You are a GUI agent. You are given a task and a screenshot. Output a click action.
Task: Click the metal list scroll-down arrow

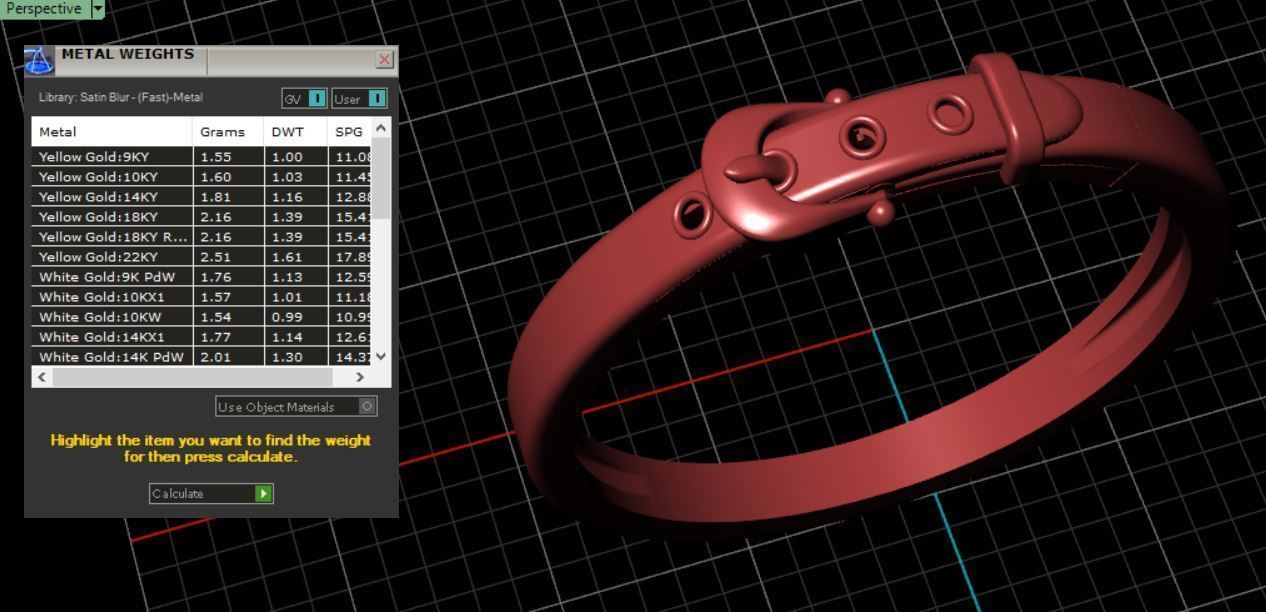click(380, 356)
